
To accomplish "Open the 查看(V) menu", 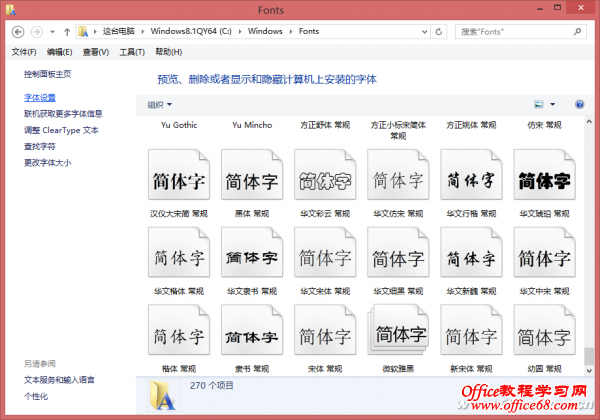I will (96, 52).
